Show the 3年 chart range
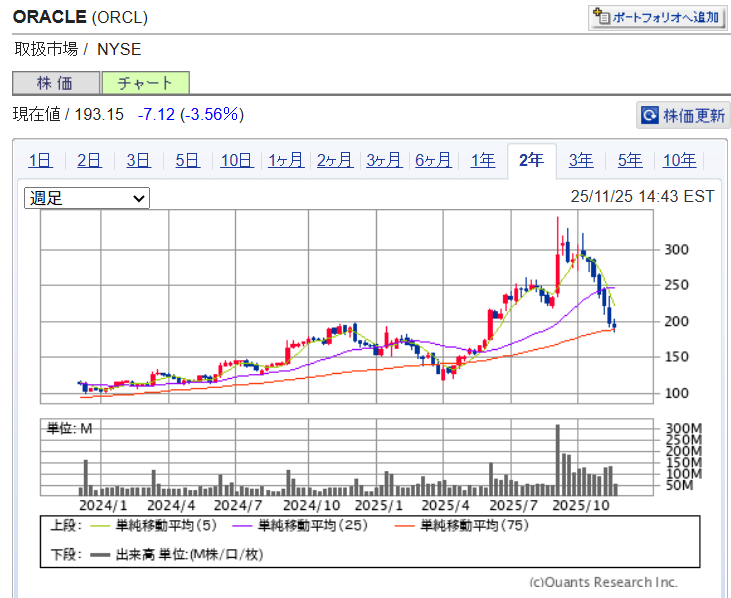The image size is (731, 598). [x=581, y=160]
